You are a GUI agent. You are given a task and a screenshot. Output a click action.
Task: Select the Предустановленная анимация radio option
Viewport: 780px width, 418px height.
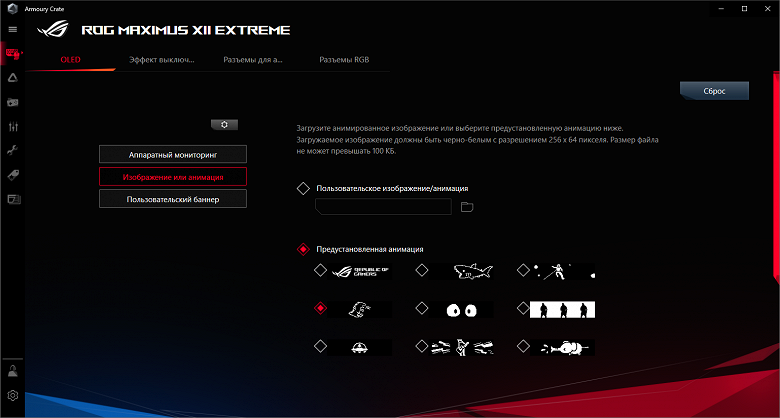coord(303,249)
